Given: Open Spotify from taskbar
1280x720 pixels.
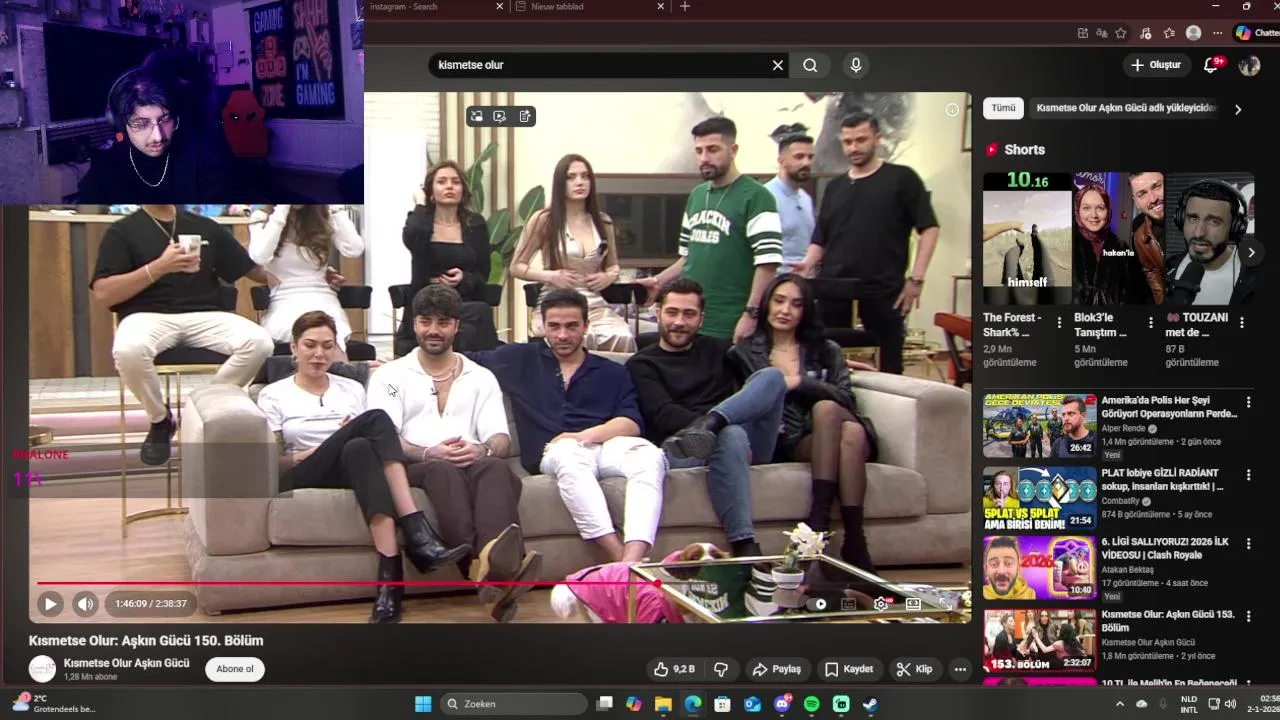Looking at the screenshot, I should pyautogui.click(x=811, y=704).
